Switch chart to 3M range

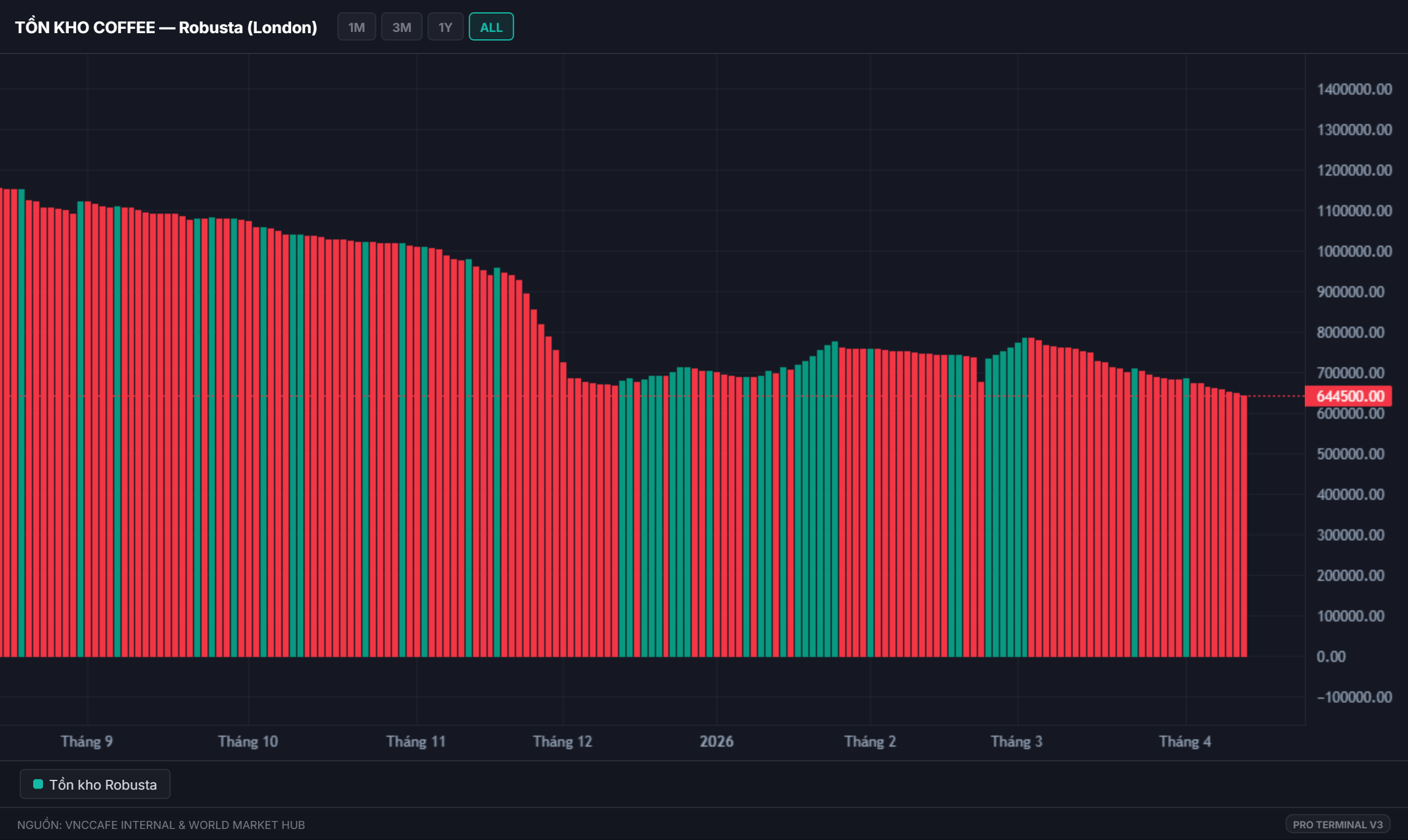(401, 27)
